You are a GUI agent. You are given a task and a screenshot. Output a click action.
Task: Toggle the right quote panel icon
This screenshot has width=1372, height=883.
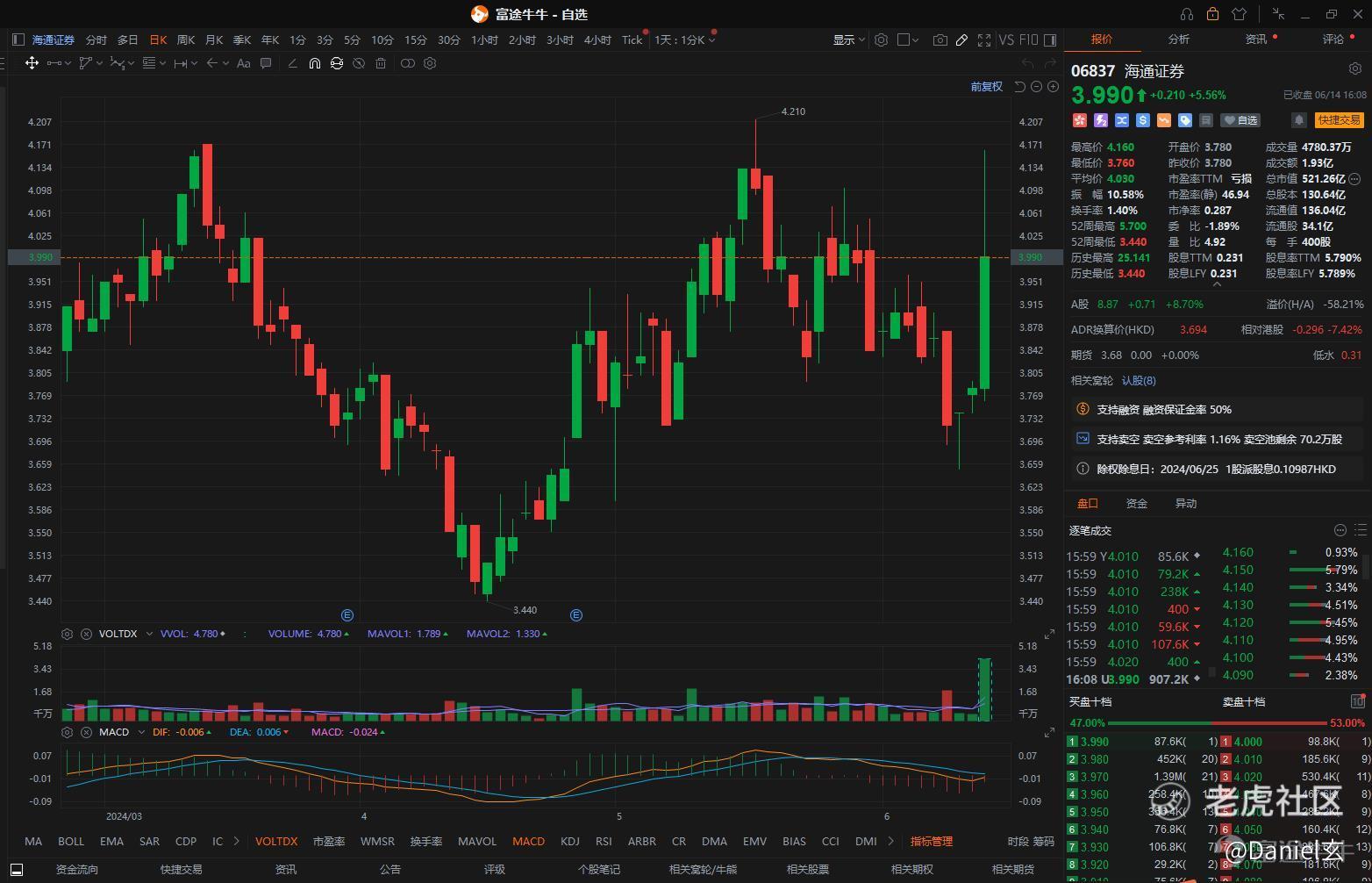1050,39
